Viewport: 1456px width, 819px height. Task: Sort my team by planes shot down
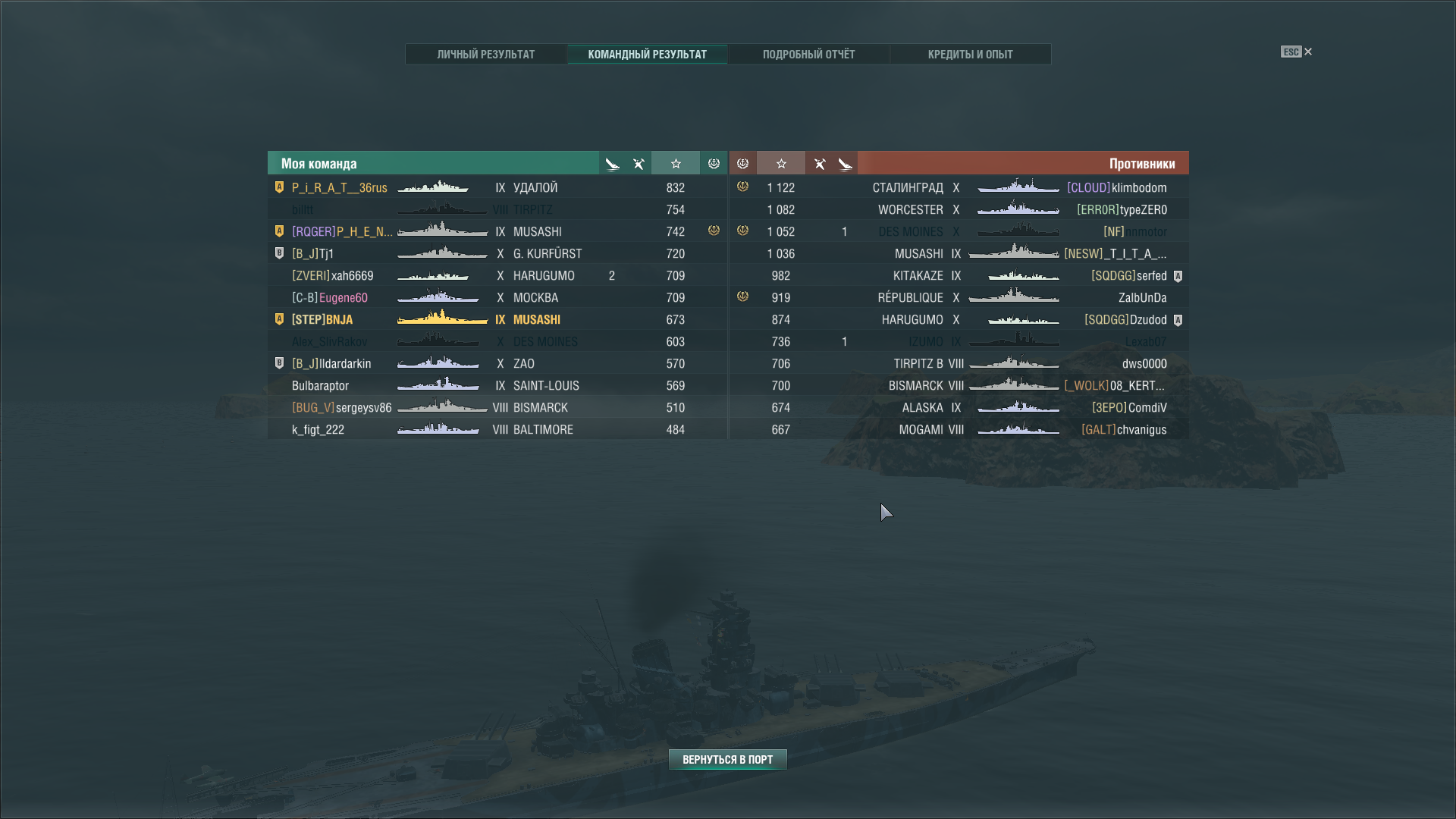[612, 164]
